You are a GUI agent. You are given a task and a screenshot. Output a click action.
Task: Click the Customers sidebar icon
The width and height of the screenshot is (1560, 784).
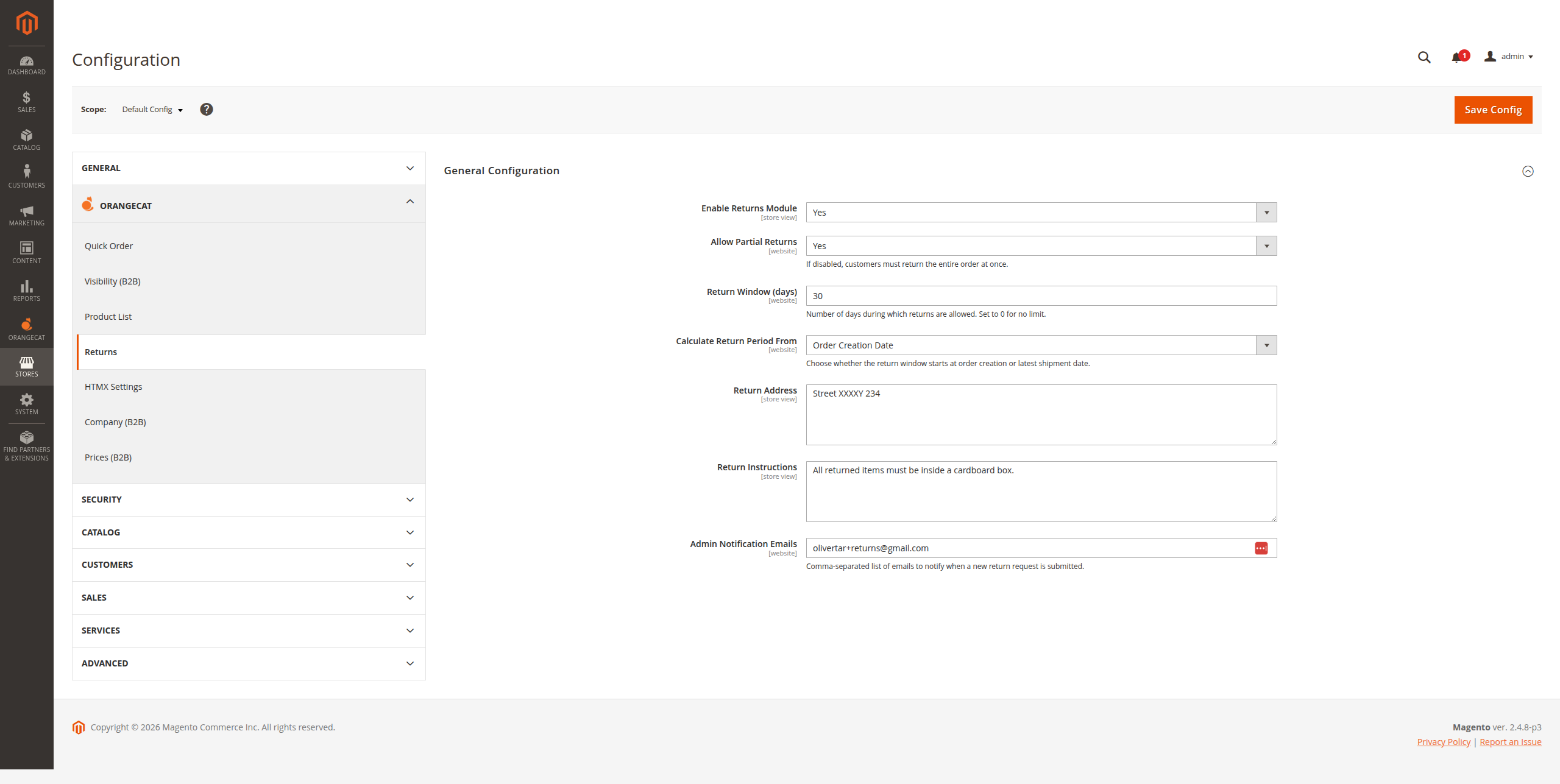(26, 176)
